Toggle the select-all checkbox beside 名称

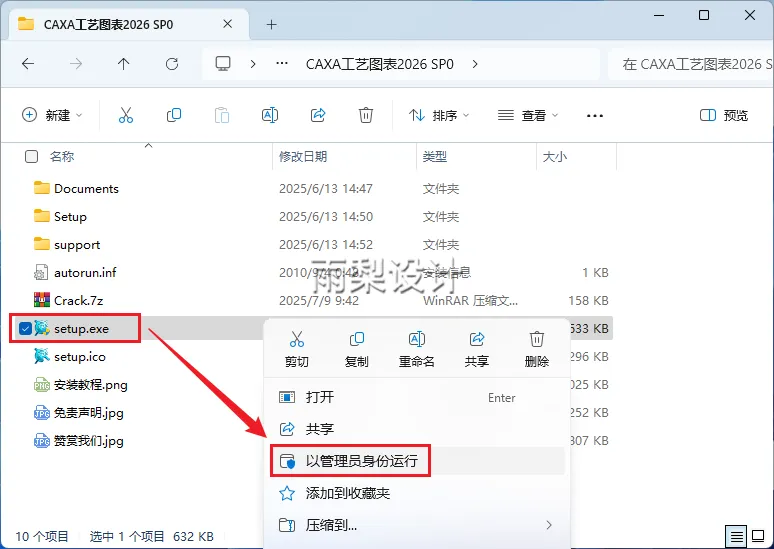tap(31, 157)
